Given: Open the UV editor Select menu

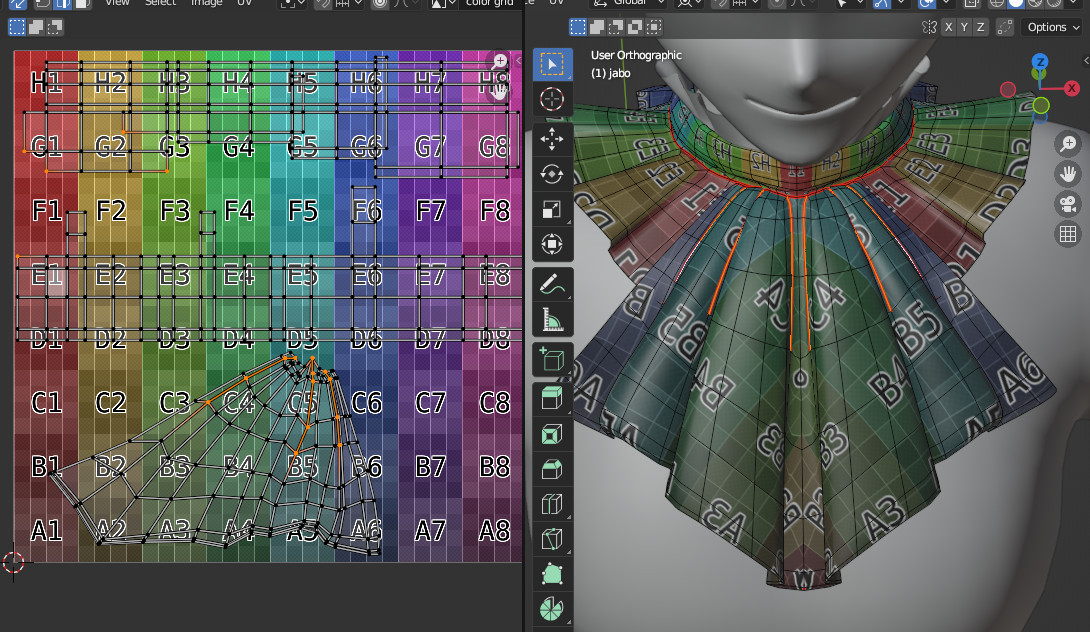Looking at the screenshot, I should click(x=160, y=3).
